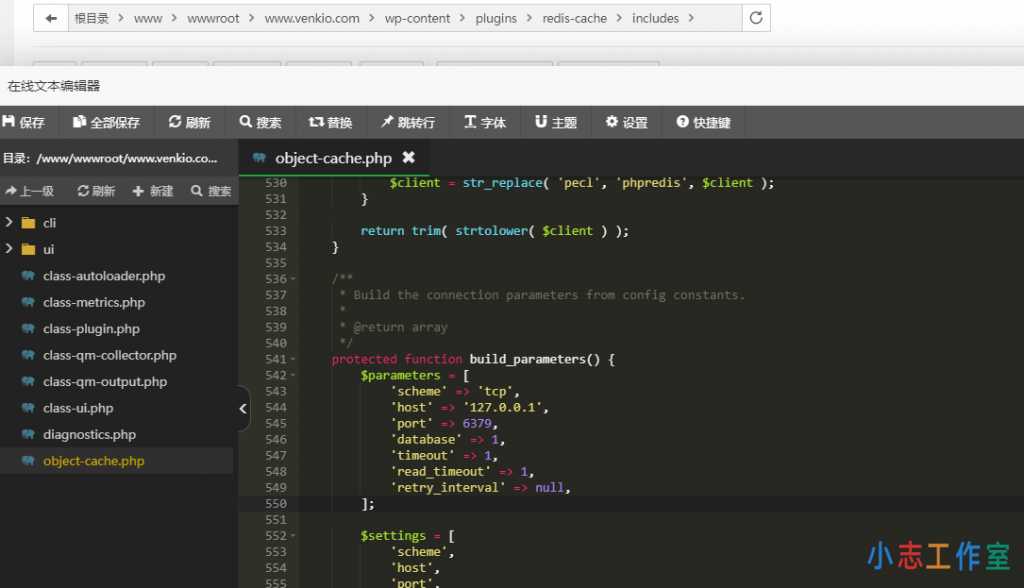Click Save All (全部保存) in toolbar
The image size is (1024, 588).
[x=106, y=122]
